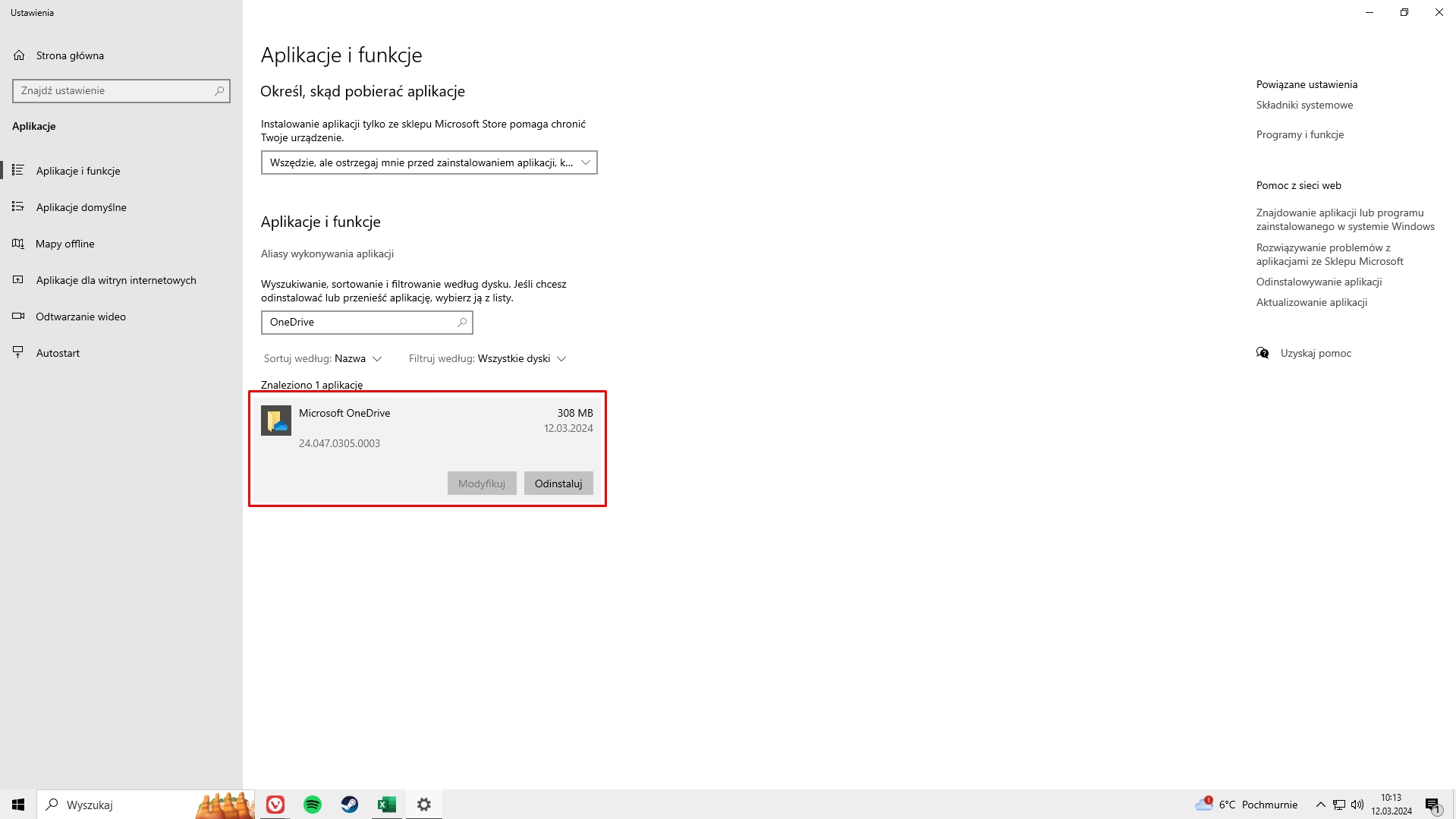Viewport: 1456px width, 819px height.
Task: Click the Odinstaluj button for OneDrive
Action: pos(558,484)
